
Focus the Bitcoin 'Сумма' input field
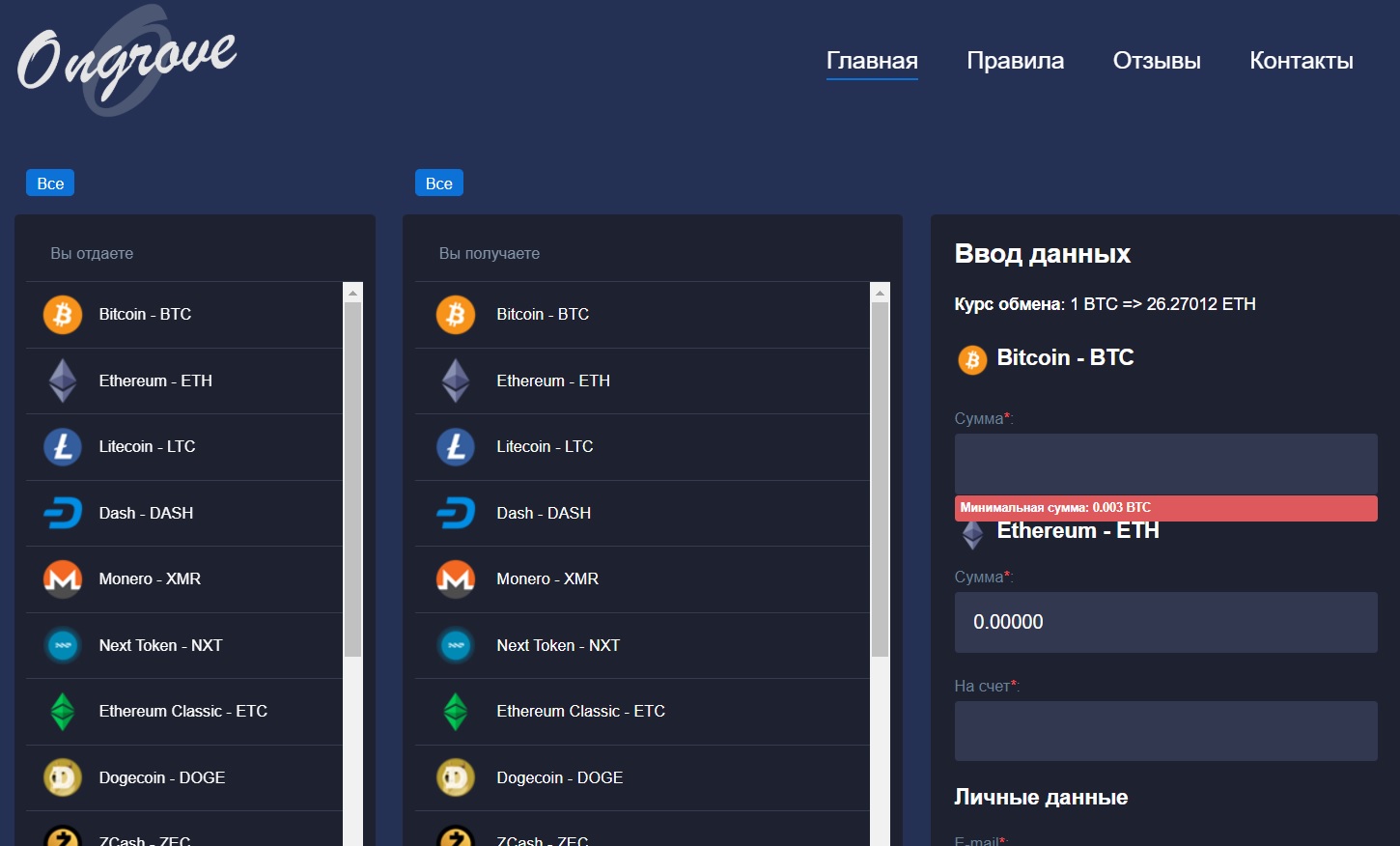pyautogui.click(x=1165, y=464)
